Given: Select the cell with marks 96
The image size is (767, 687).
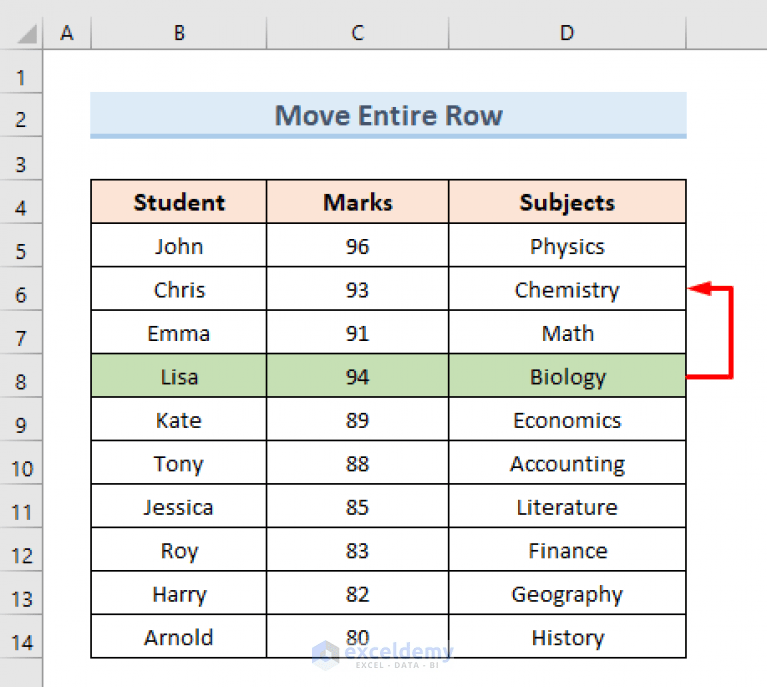Looking at the screenshot, I should pyautogui.click(x=358, y=246).
